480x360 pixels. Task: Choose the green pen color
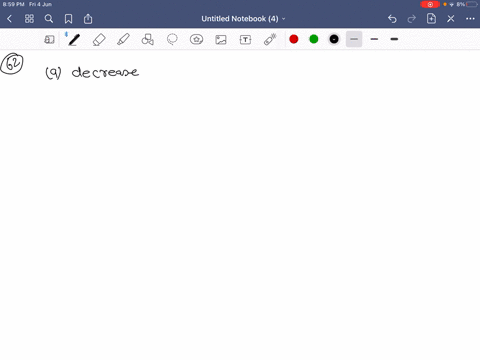(x=314, y=39)
